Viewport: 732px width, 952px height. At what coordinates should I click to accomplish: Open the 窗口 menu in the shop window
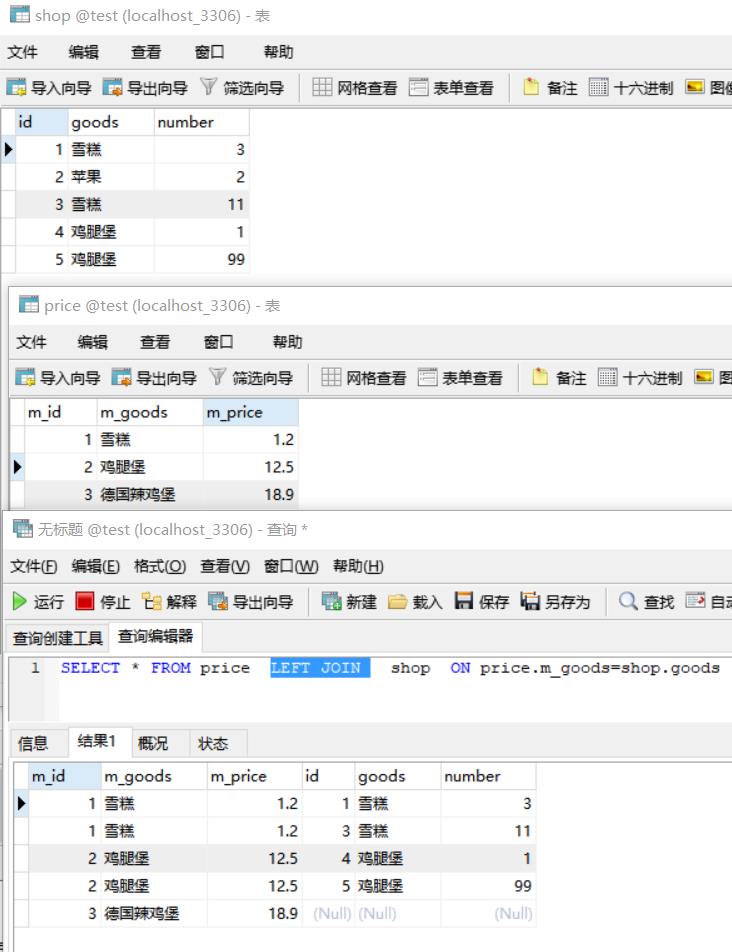(x=209, y=52)
